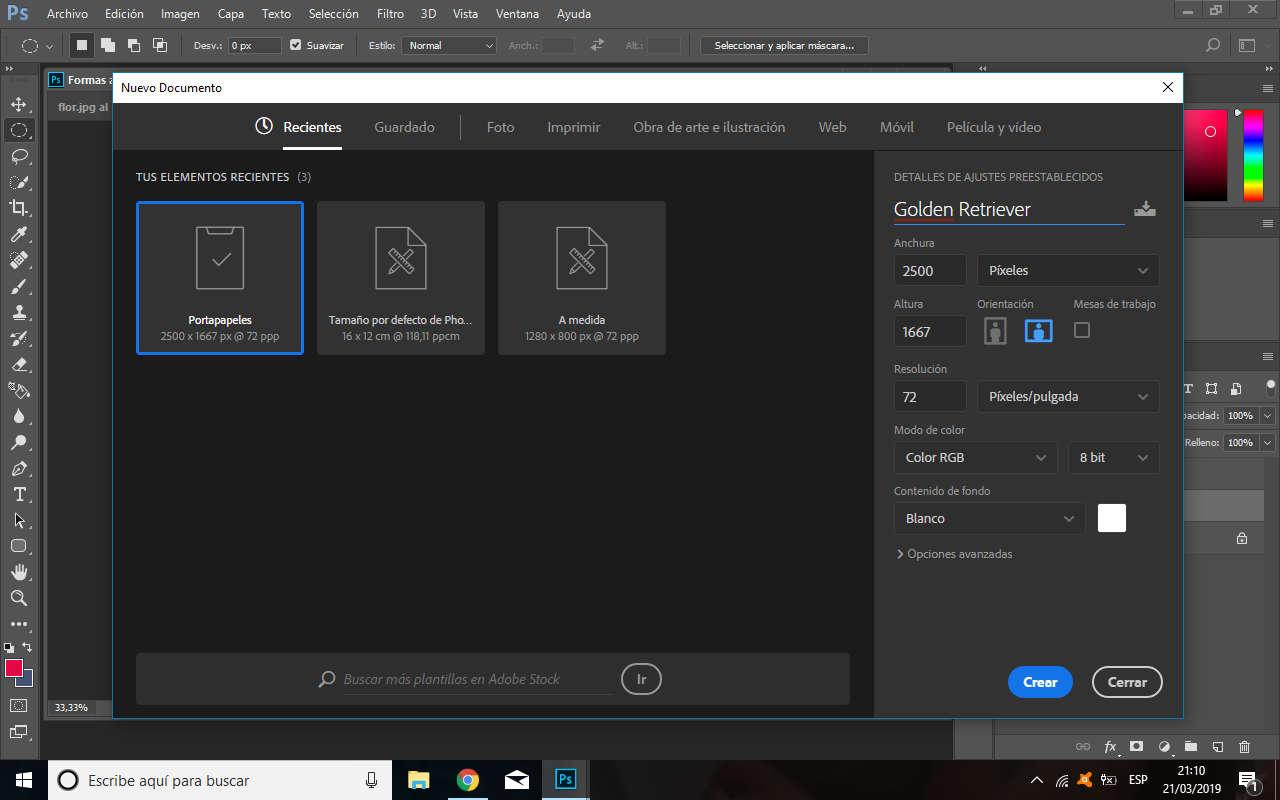Open the Píxeles/pulgada resolution dropdown
Image resolution: width=1280 pixels, height=800 pixels.
(1068, 396)
